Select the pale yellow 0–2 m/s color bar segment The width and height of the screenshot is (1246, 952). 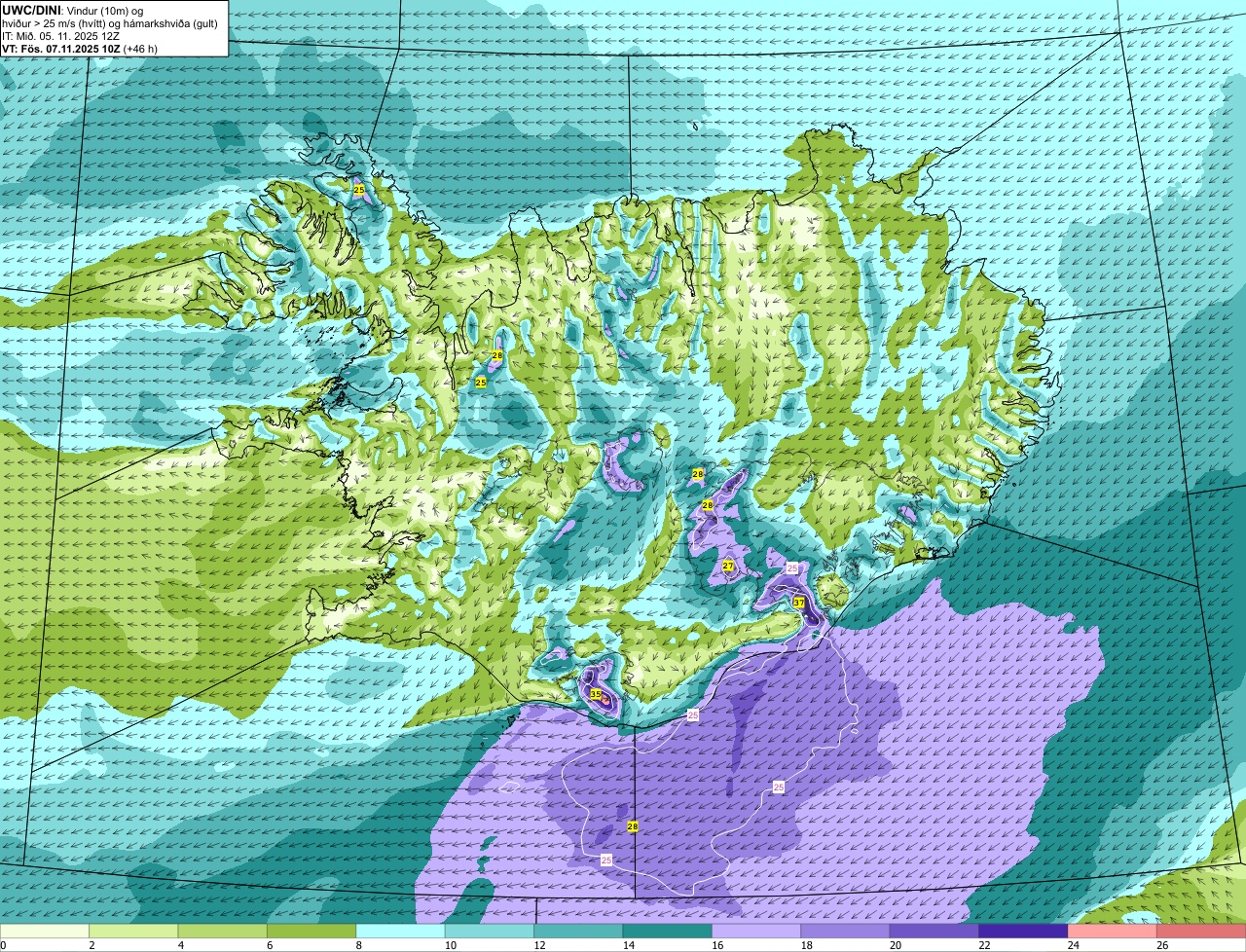(x=44, y=931)
